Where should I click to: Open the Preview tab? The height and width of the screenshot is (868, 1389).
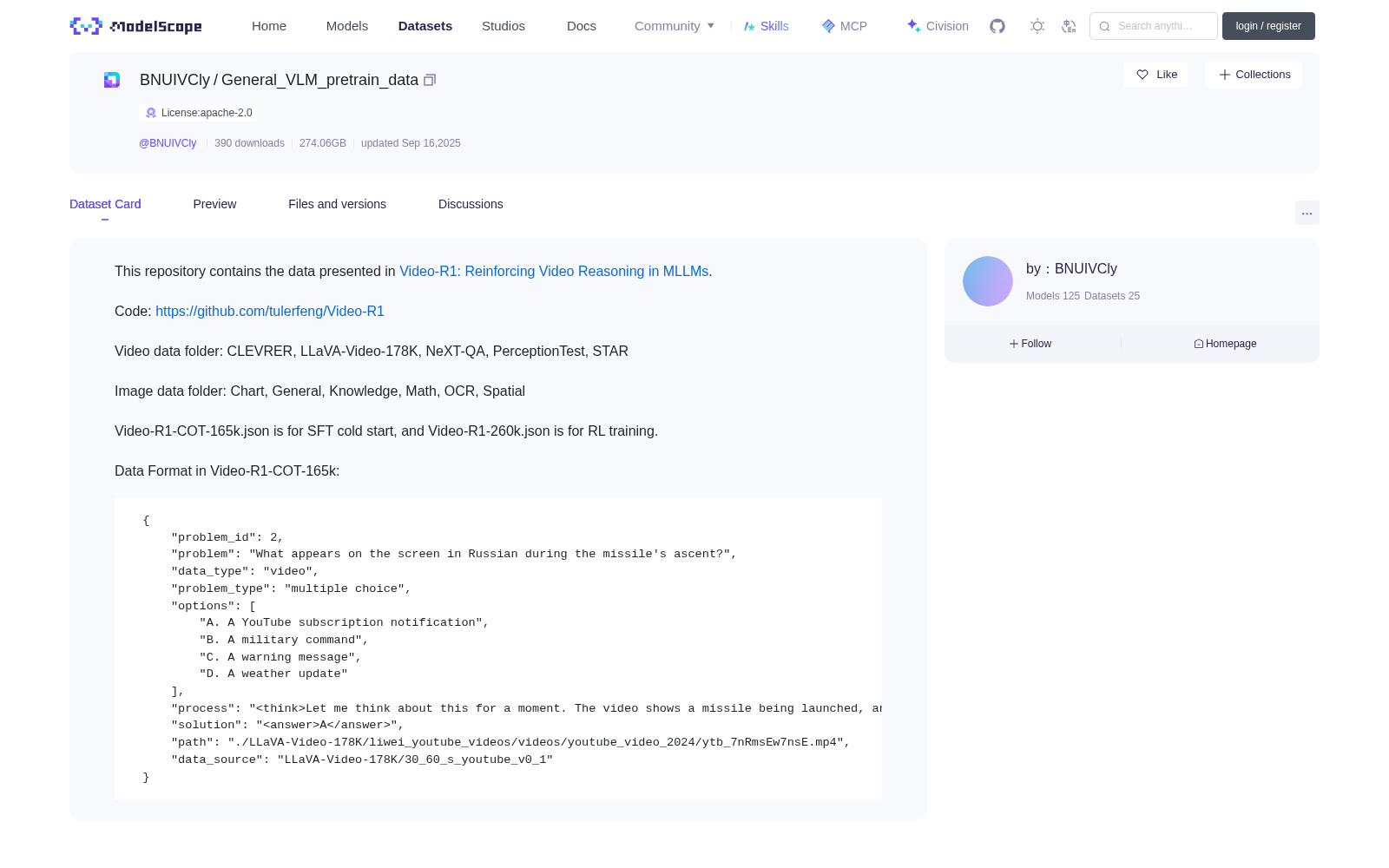(x=214, y=204)
